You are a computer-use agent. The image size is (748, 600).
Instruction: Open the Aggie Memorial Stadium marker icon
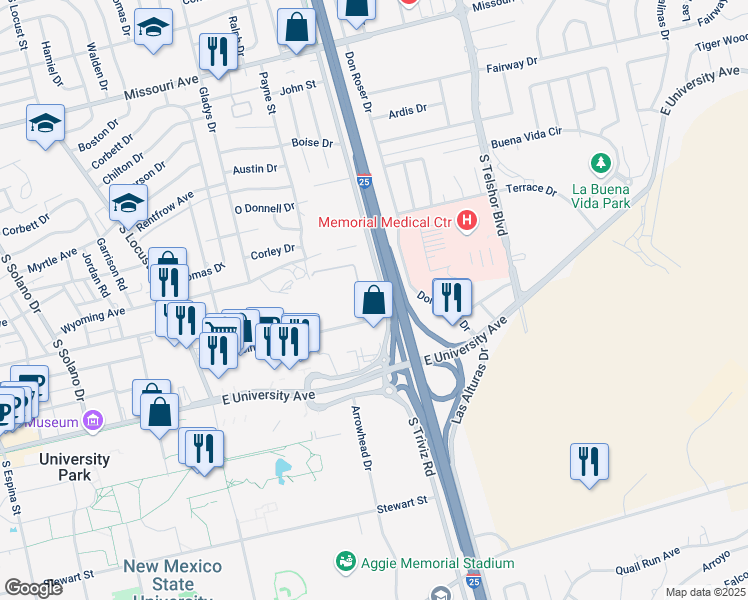pyautogui.click(x=346, y=561)
